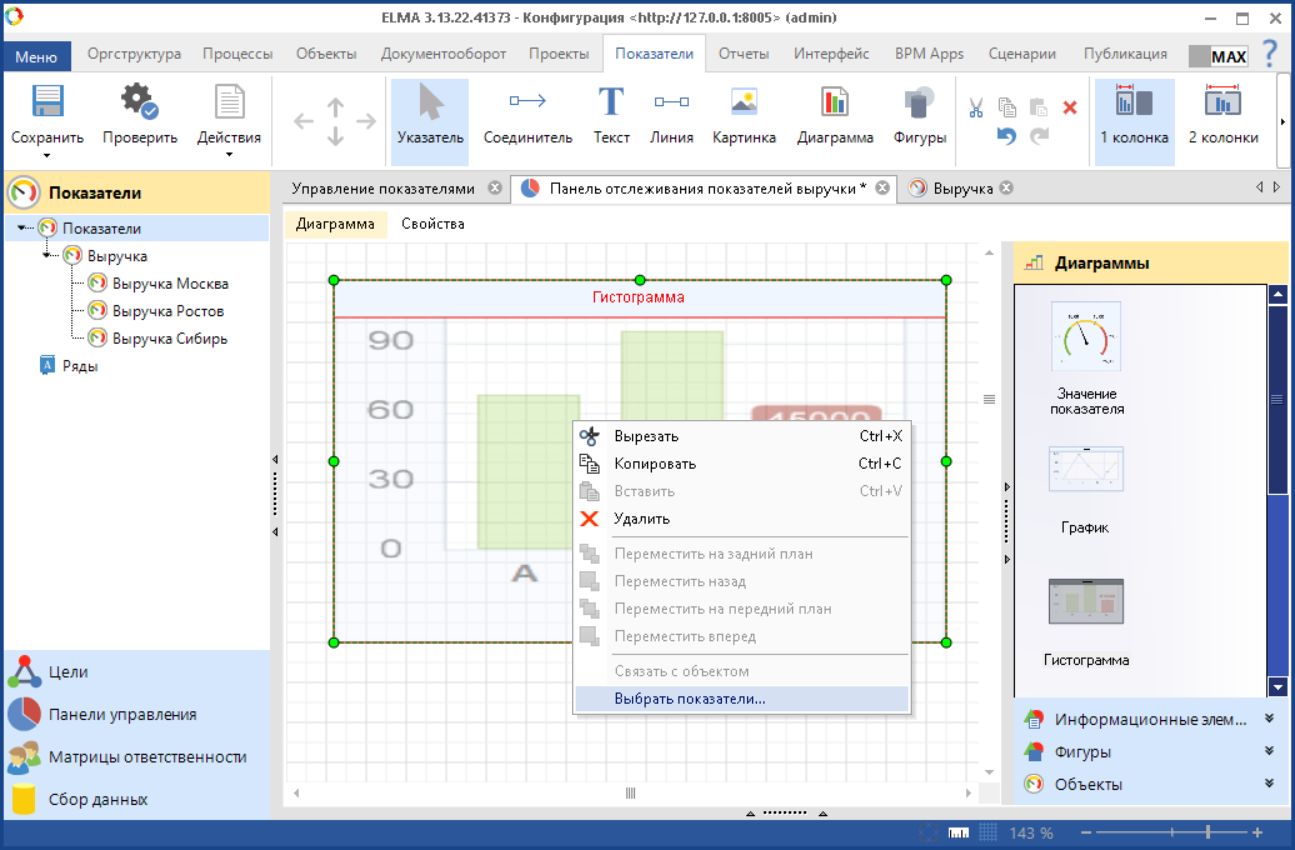
Task: Select Выручка Ростов in the tree
Action: point(168,311)
